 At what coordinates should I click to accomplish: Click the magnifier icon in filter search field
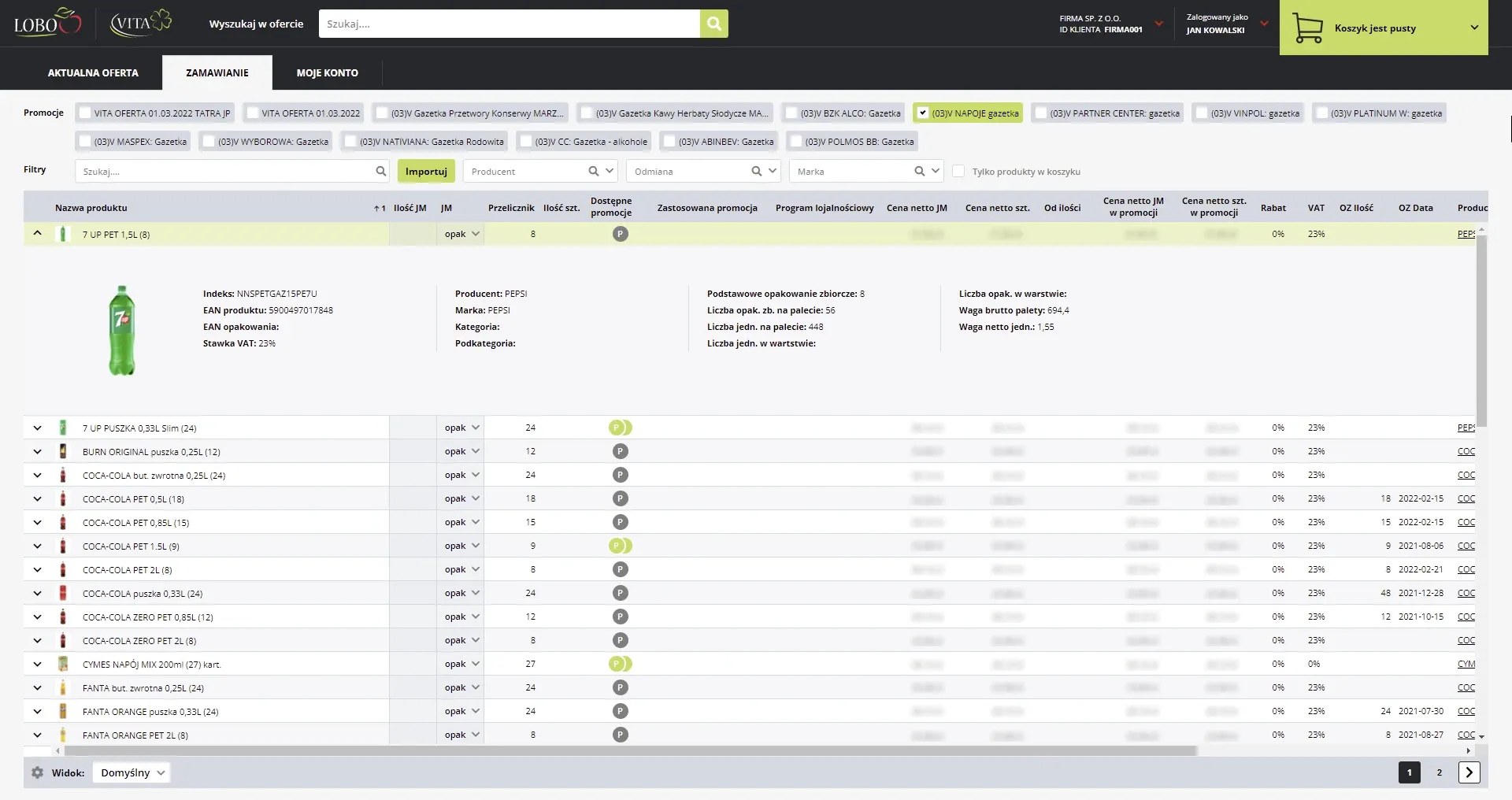[381, 171]
